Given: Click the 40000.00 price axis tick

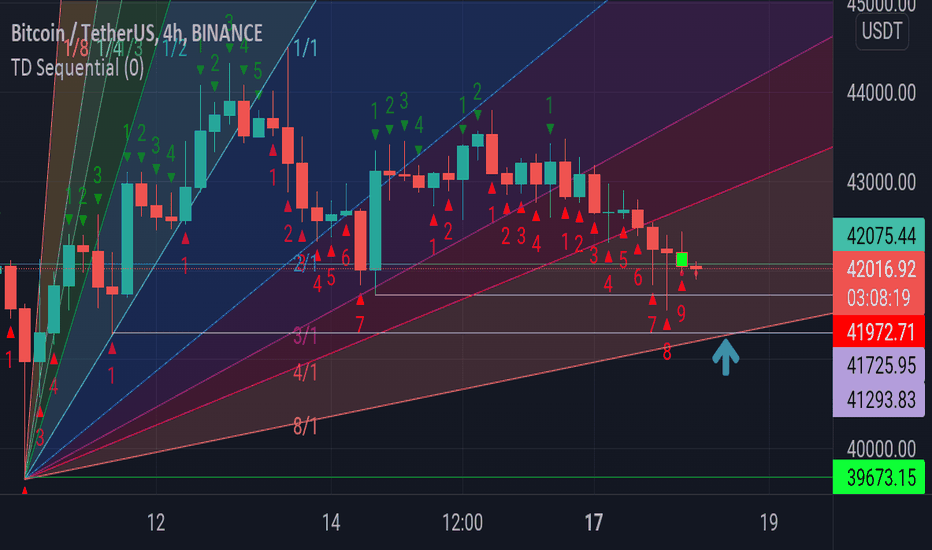Looking at the screenshot, I should (x=881, y=448).
